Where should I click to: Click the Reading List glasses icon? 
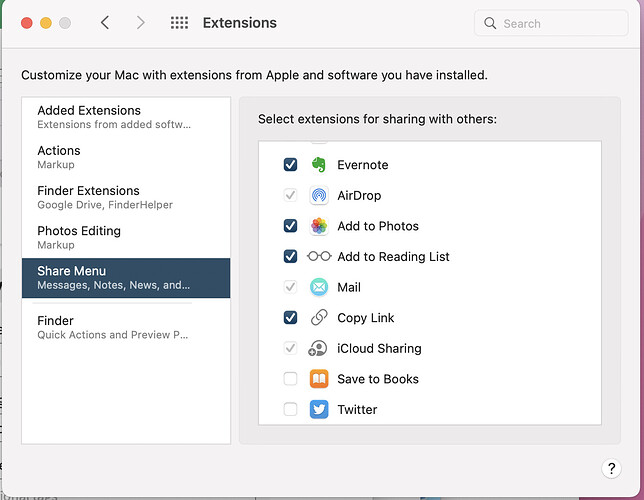tap(319, 256)
